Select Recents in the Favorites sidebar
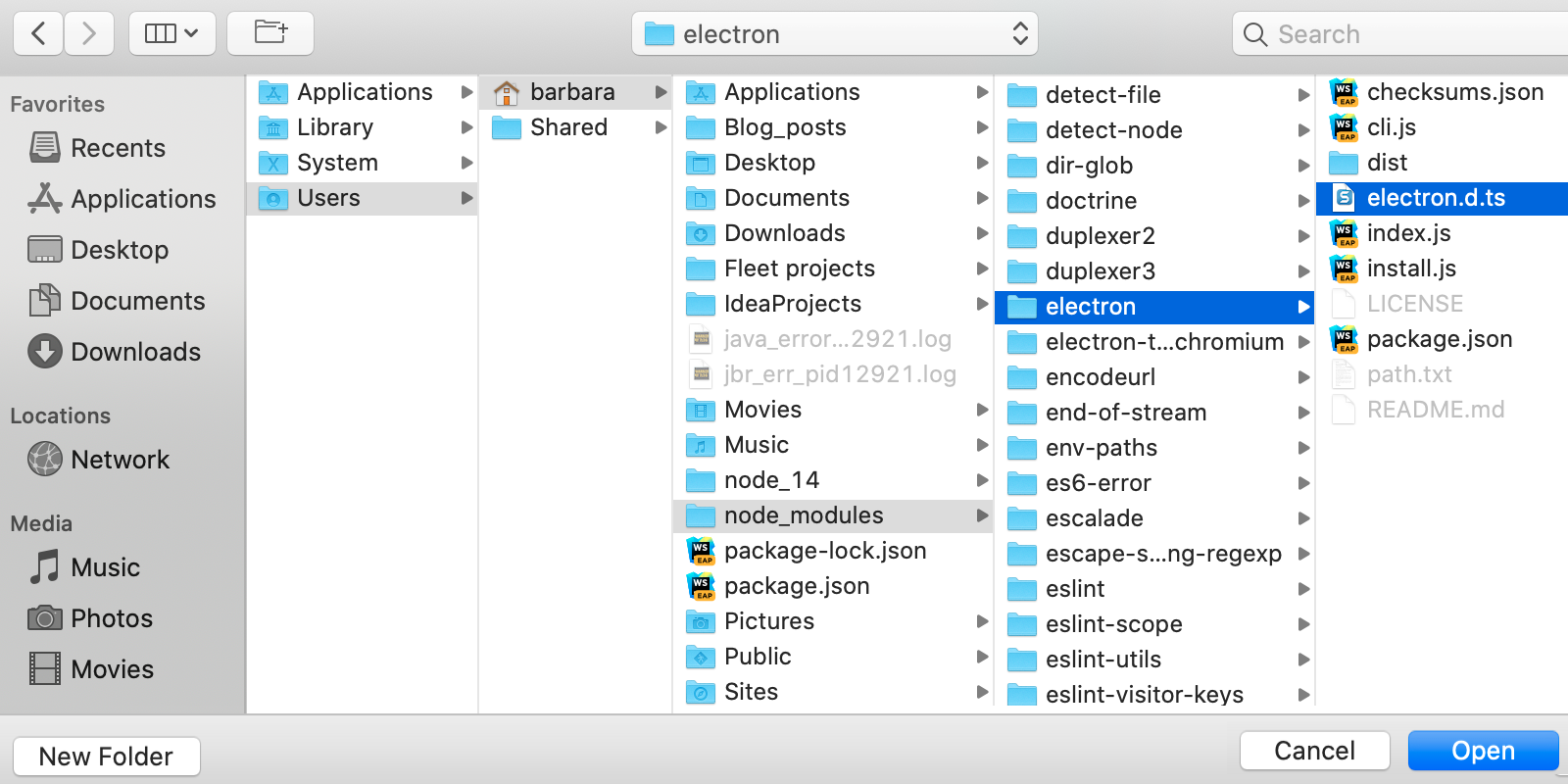Screen dimensions: 1568x784 coord(97,148)
